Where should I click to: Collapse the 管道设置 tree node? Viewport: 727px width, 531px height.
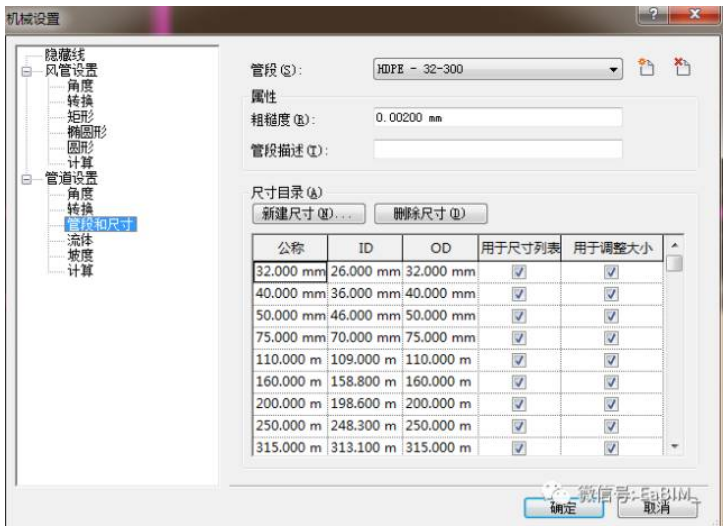(x=27, y=179)
